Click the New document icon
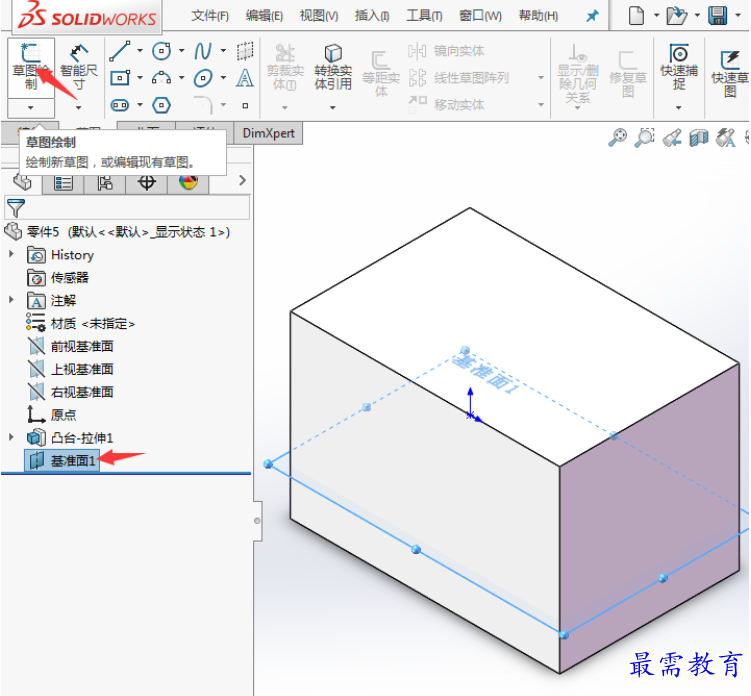Image resolution: width=751 pixels, height=696 pixels. tap(636, 15)
